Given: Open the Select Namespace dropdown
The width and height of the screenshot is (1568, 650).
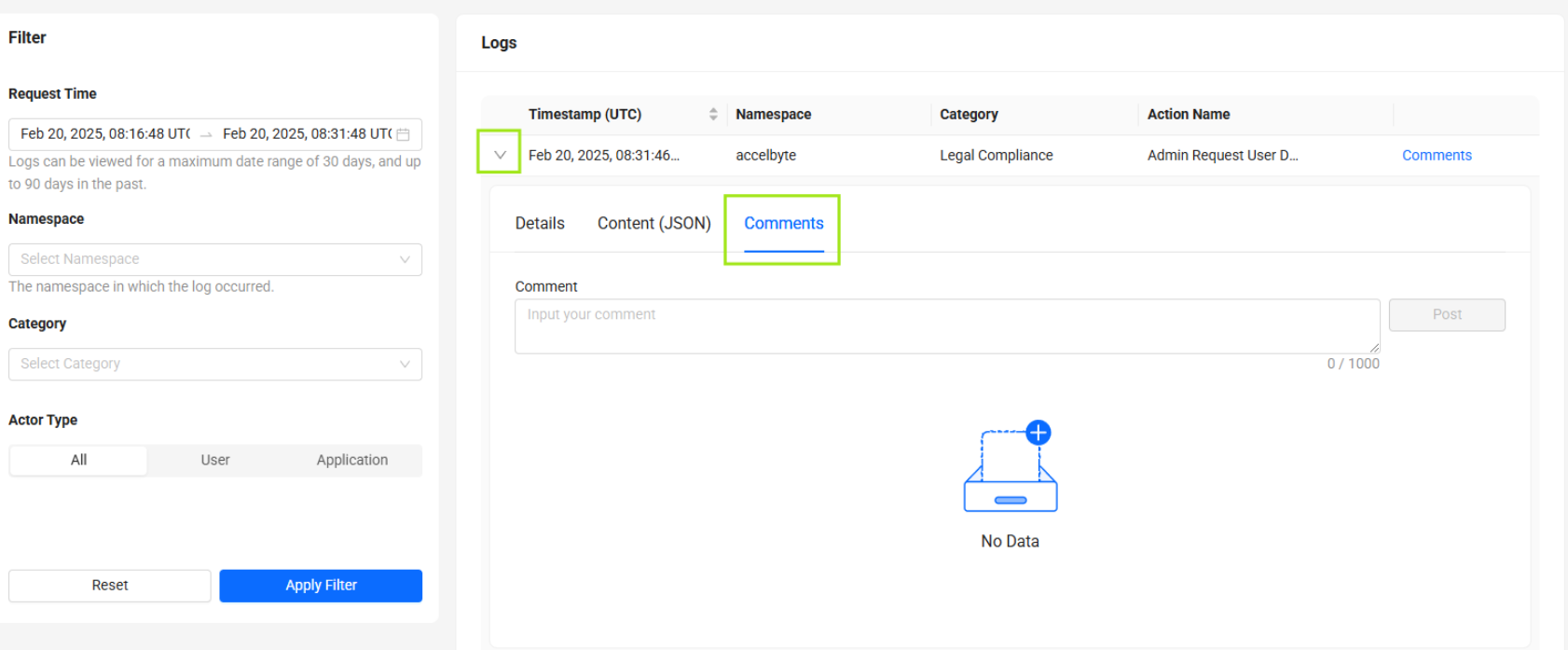Looking at the screenshot, I should (x=215, y=259).
